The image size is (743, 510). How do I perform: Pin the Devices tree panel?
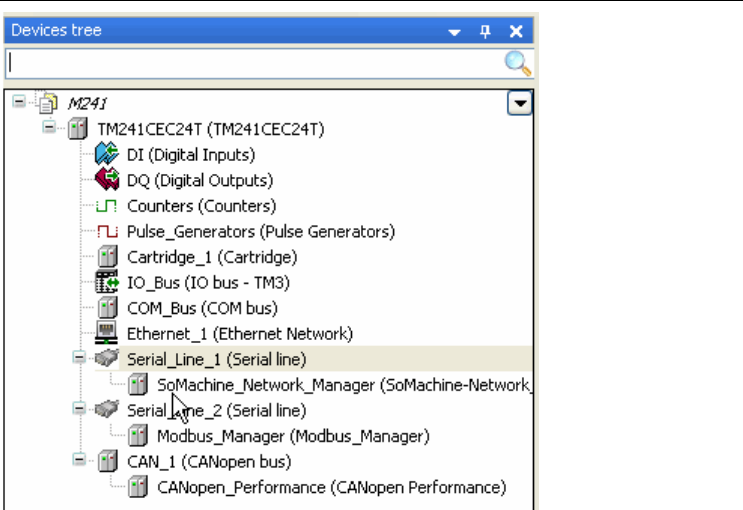485,31
